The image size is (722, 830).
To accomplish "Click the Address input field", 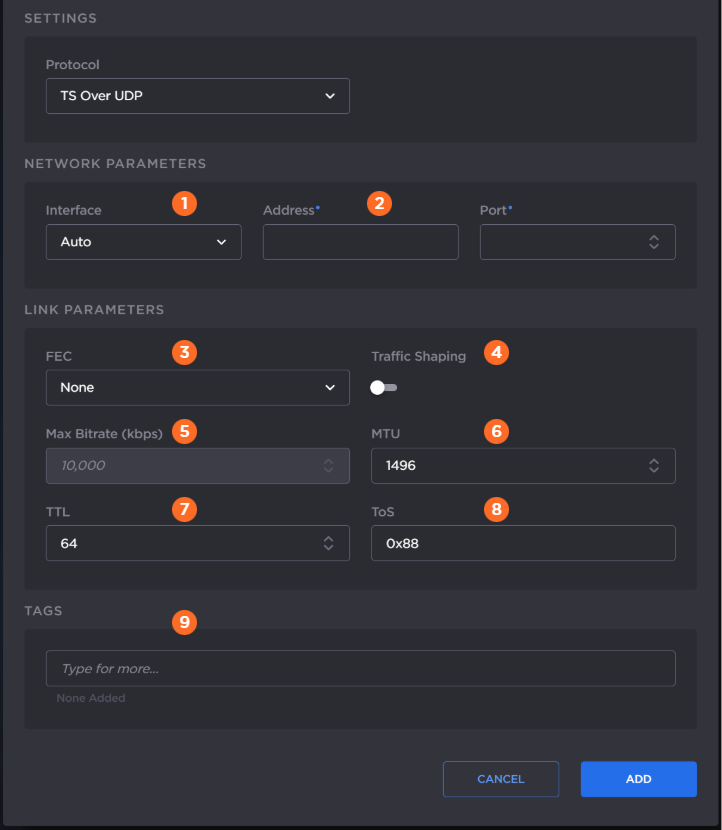I will (x=360, y=242).
